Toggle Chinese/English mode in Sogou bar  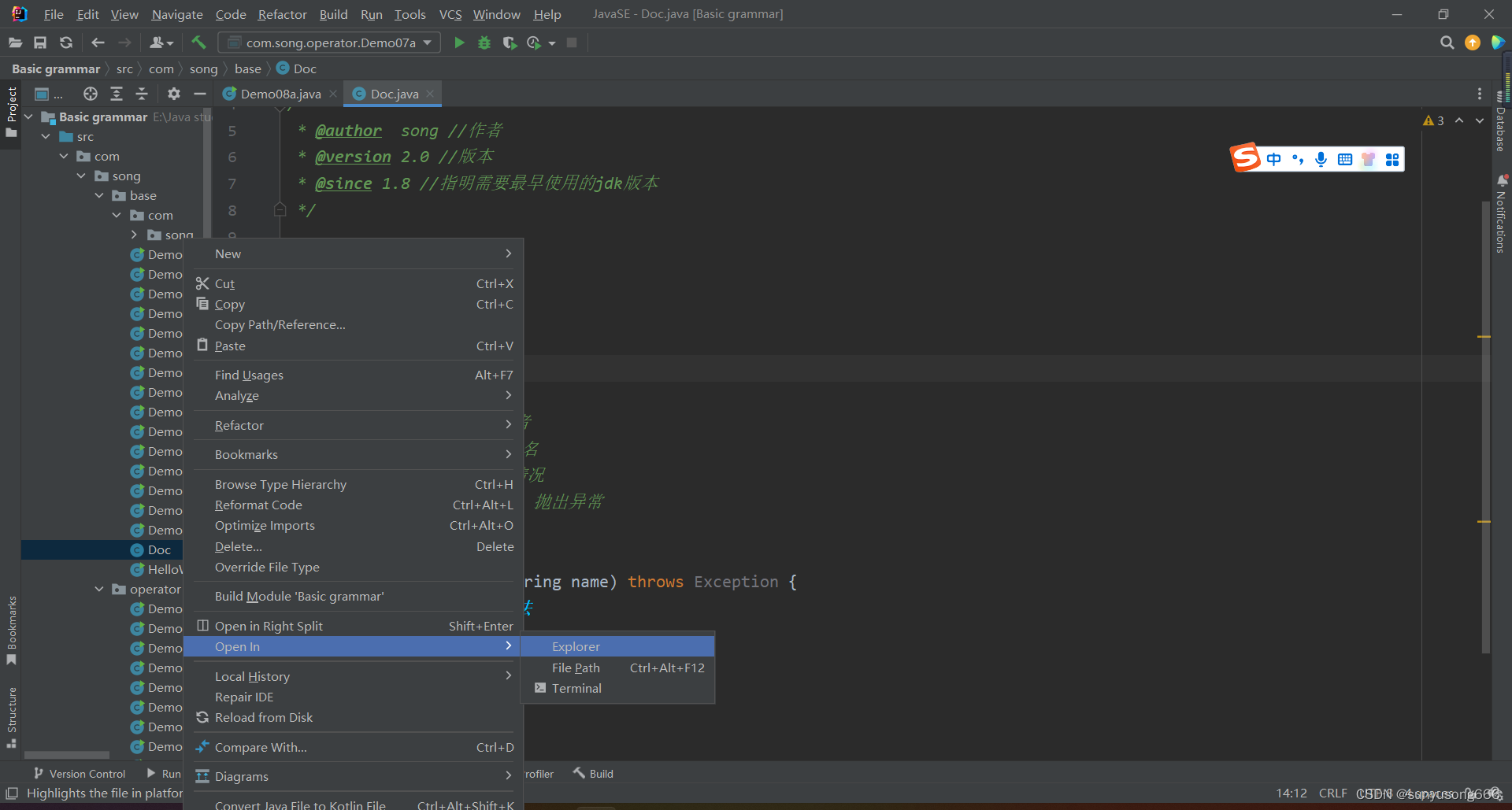point(1274,160)
